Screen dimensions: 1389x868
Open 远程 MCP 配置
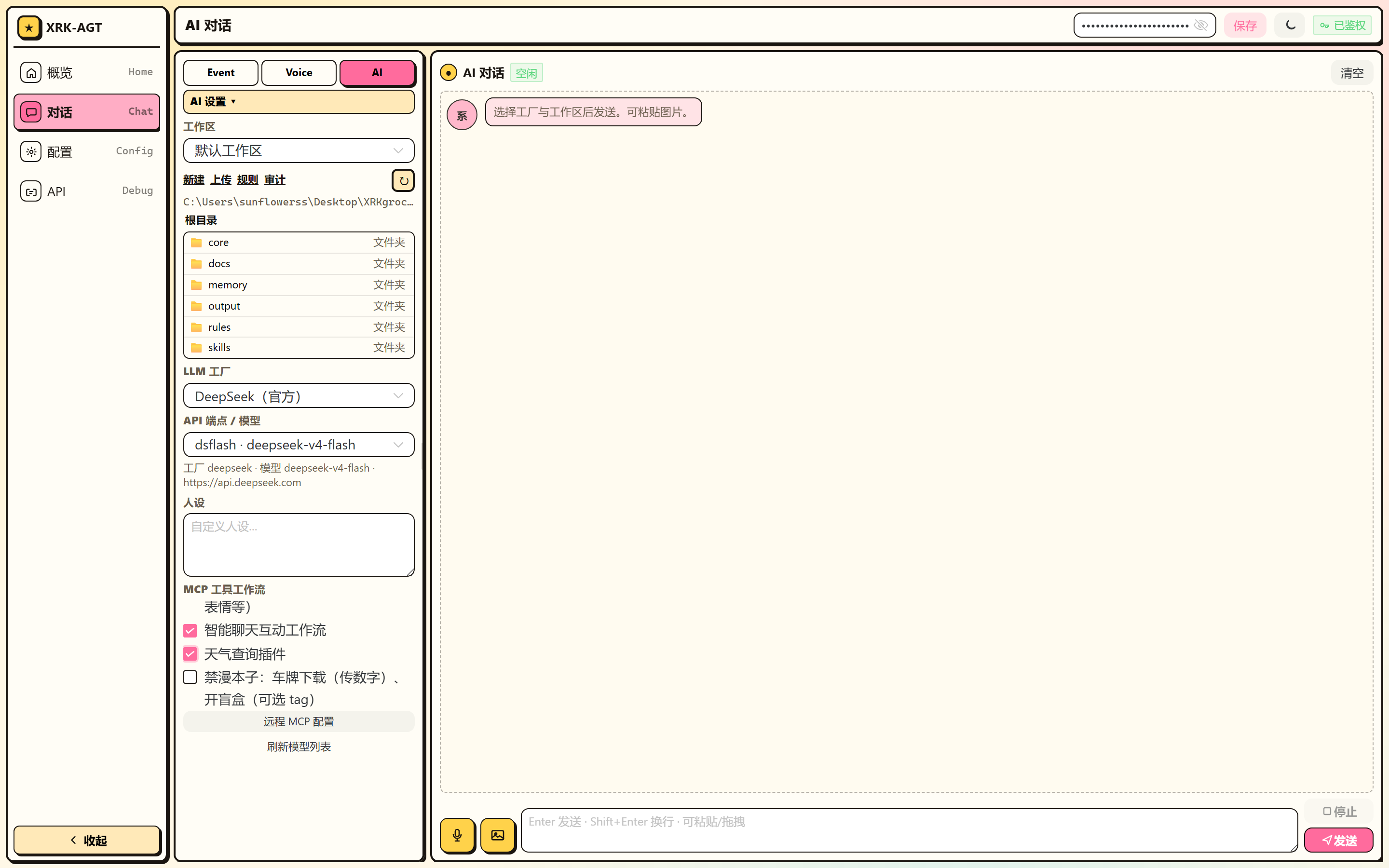tap(299, 721)
